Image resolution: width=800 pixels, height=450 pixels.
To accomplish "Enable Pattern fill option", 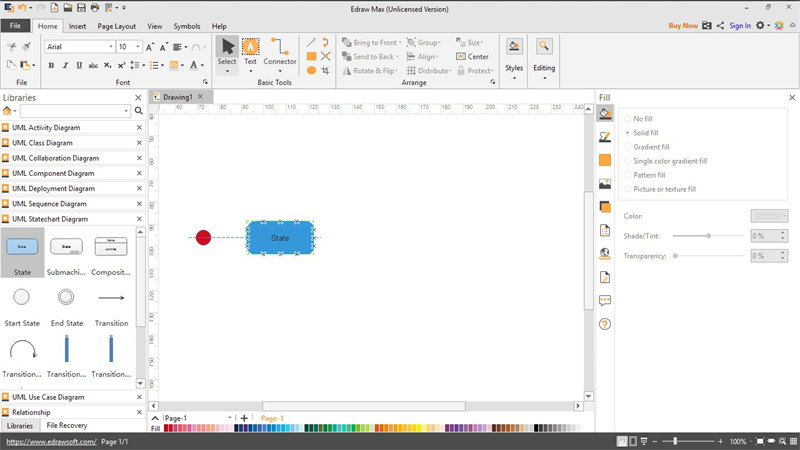I will pyautogui.click(x=627, y=174).
